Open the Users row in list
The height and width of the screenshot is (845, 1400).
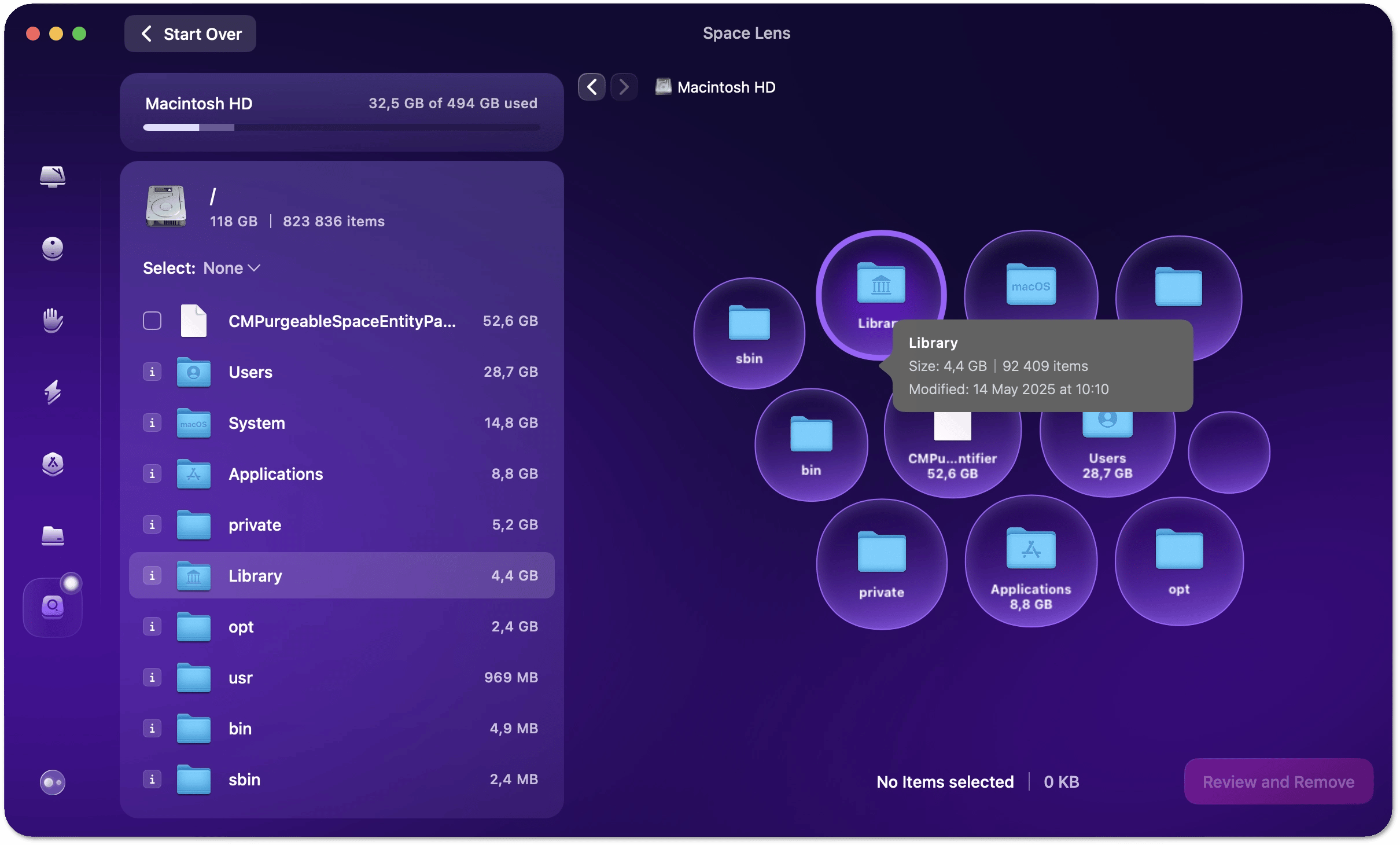pyautogui.click(x=341, y=372)
